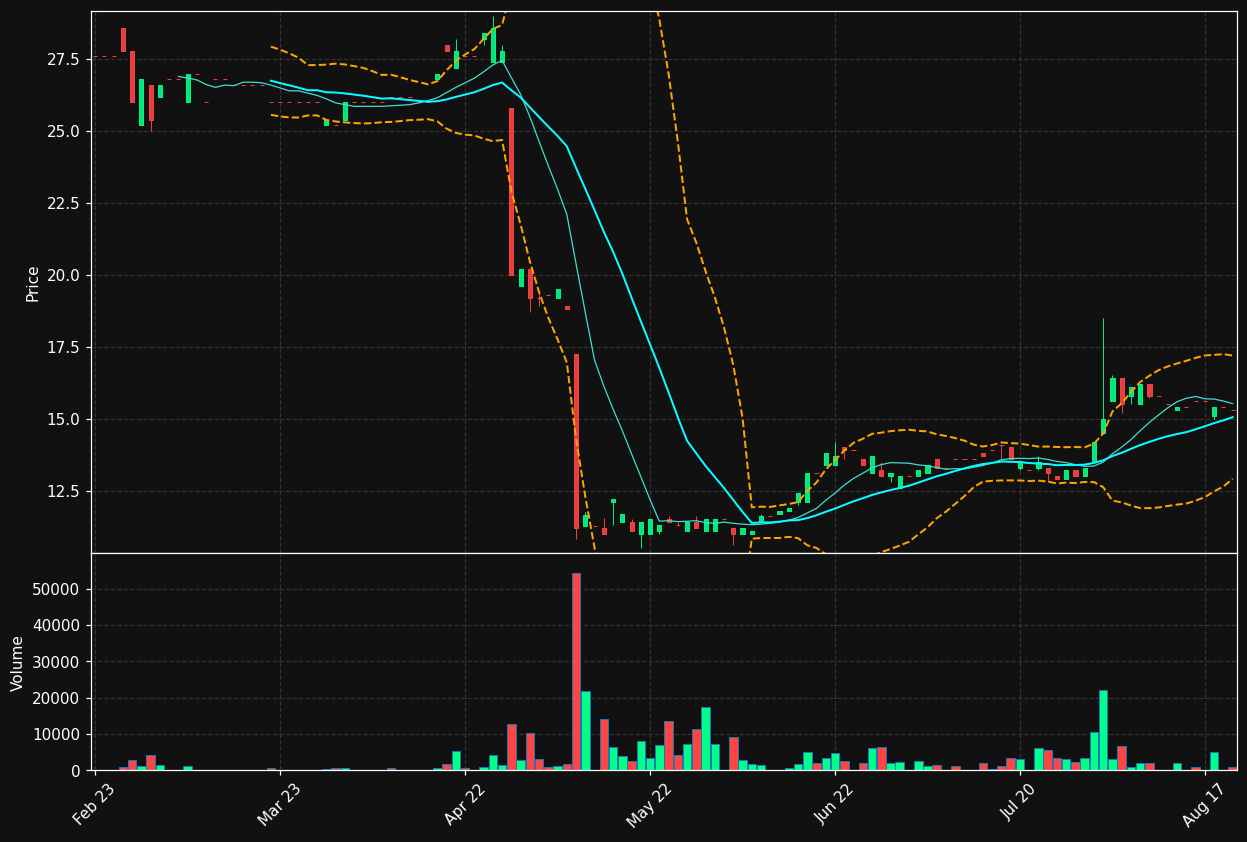Click the Aug 17 date label
The image size is (1247, 842).
1205,805
